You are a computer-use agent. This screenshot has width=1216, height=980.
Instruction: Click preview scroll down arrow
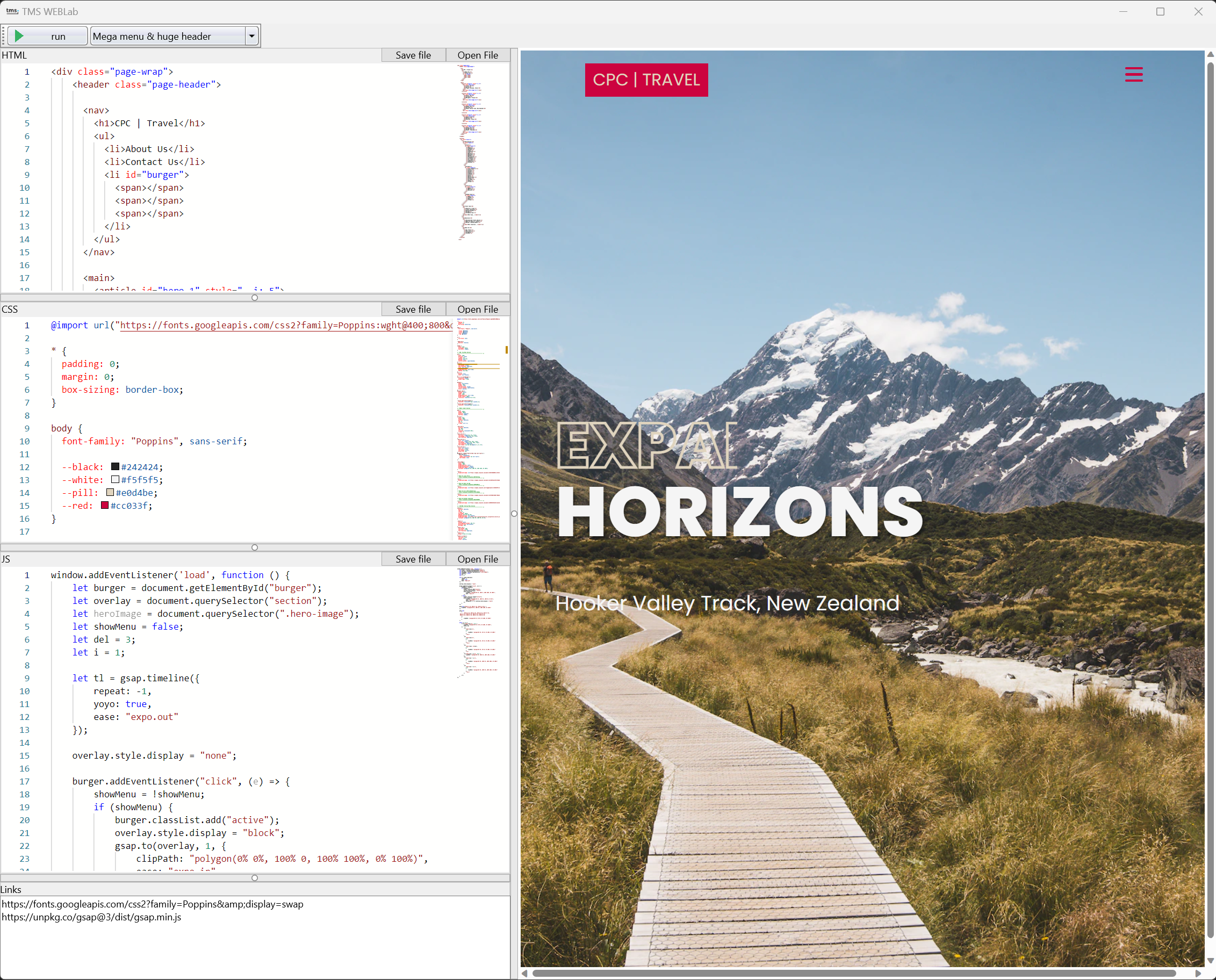pos(1210,960)
